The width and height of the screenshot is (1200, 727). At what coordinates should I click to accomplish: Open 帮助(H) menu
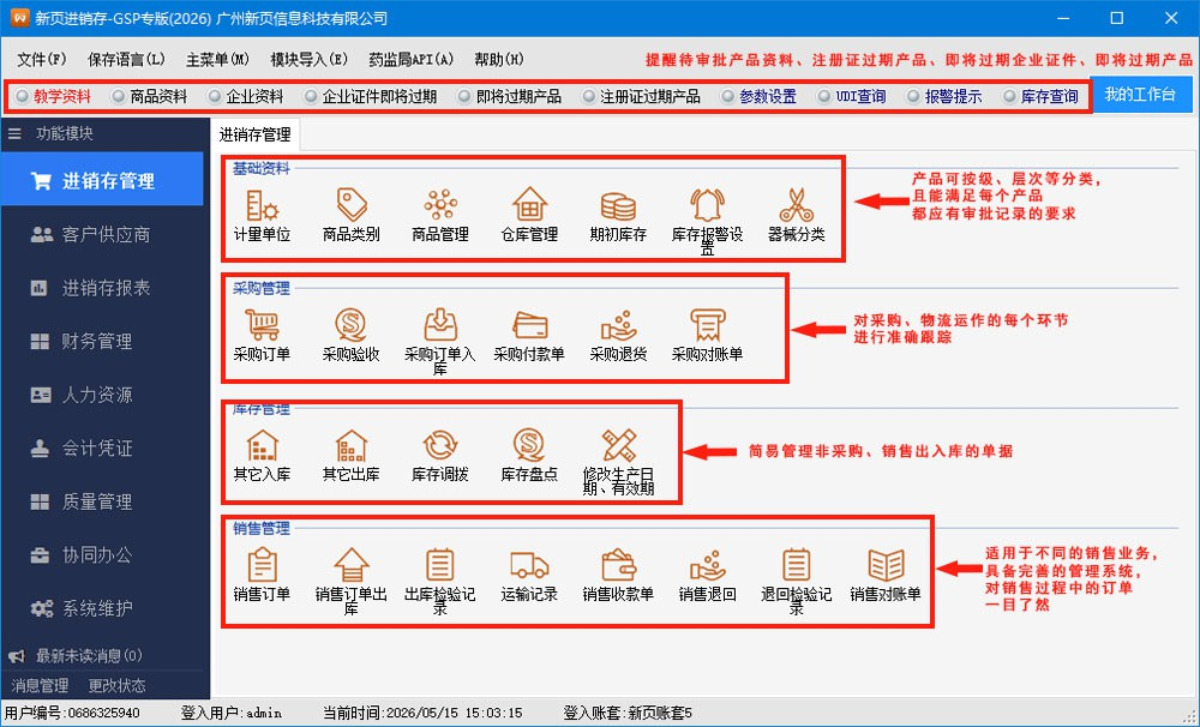point(499,59)
